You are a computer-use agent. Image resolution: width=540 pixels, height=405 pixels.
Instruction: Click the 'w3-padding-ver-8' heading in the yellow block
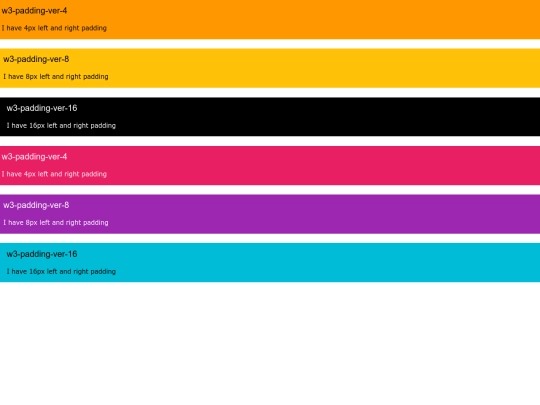[36, 60]
